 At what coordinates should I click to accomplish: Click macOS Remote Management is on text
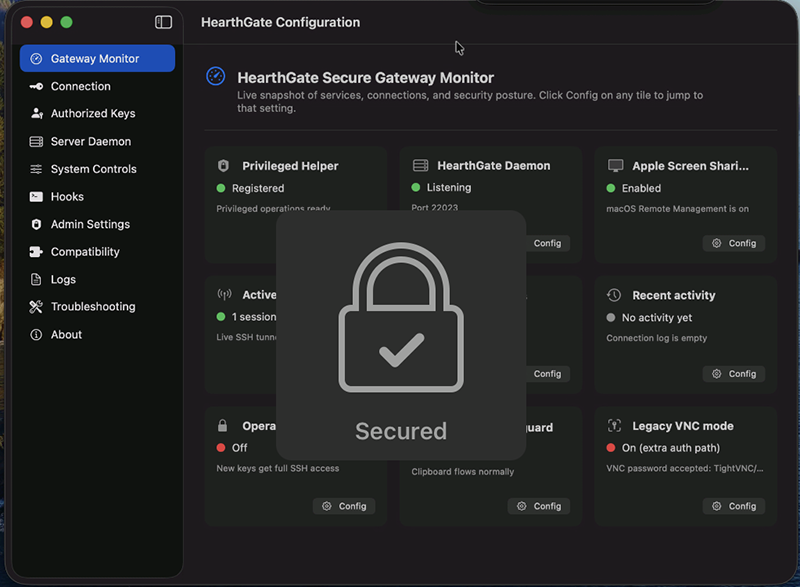click(x=677, y=209)
